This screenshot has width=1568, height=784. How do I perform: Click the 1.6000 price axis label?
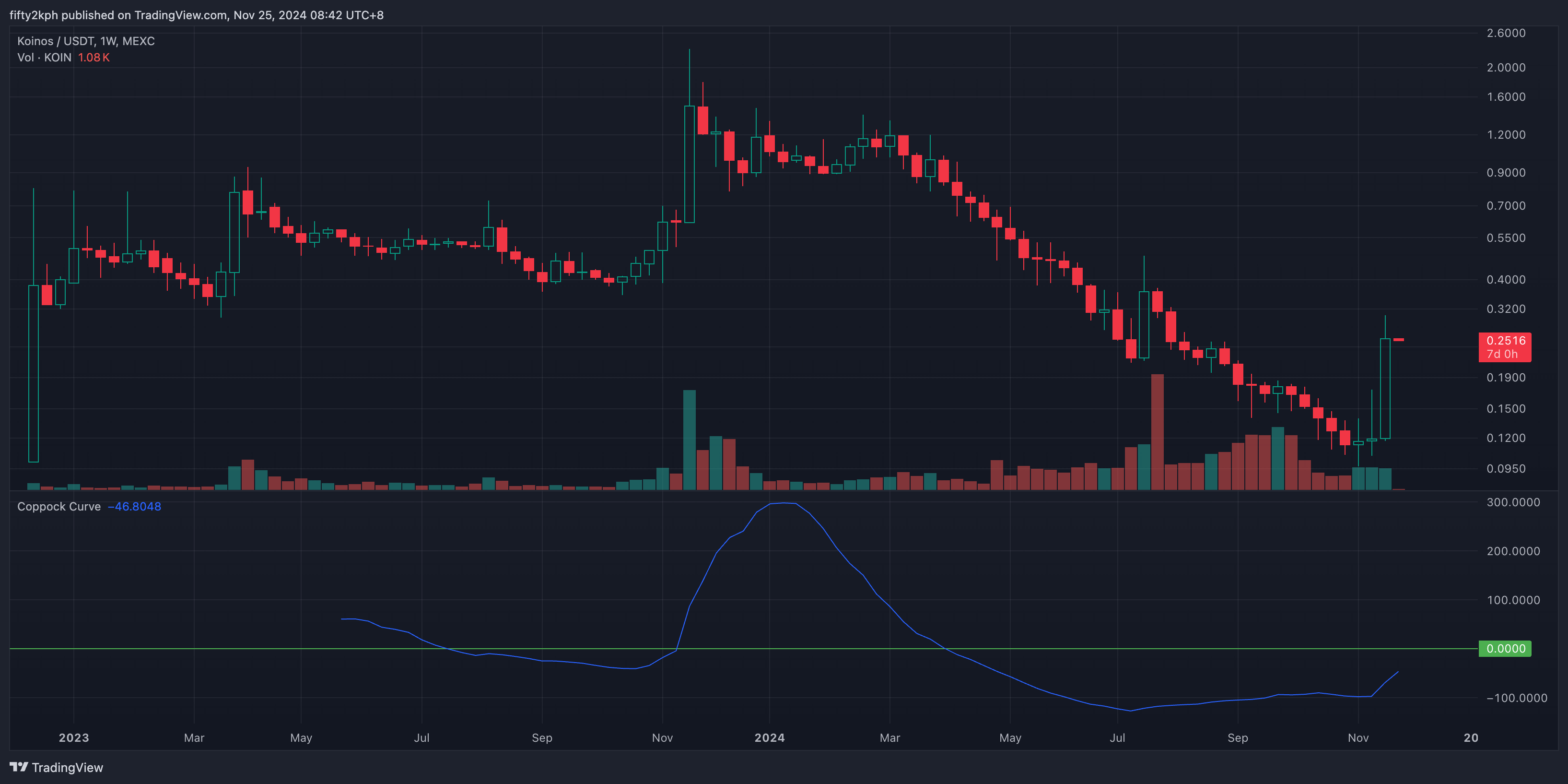tap(1506, 96)
